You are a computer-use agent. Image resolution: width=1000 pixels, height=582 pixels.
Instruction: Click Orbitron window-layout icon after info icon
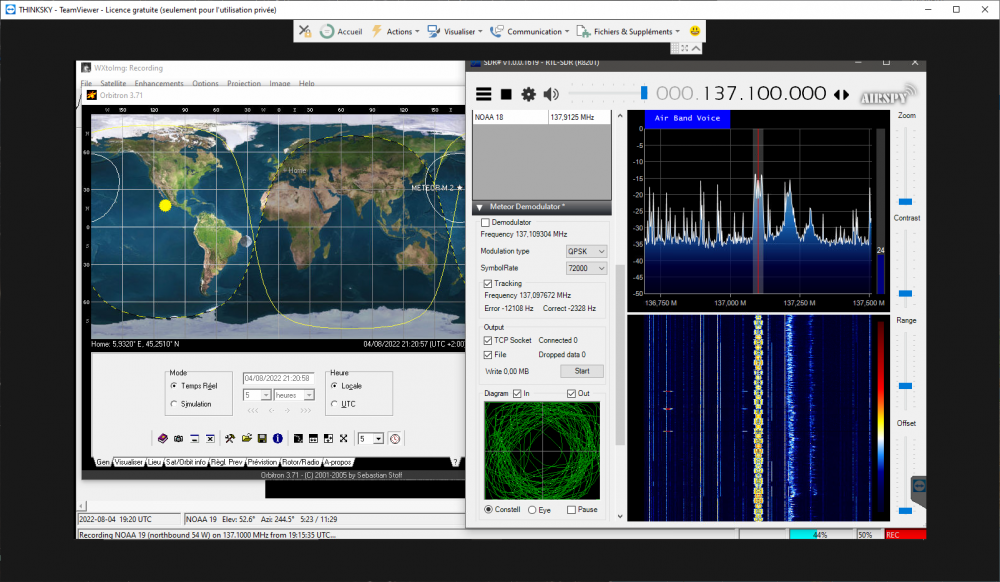click(x=298, y=439)
